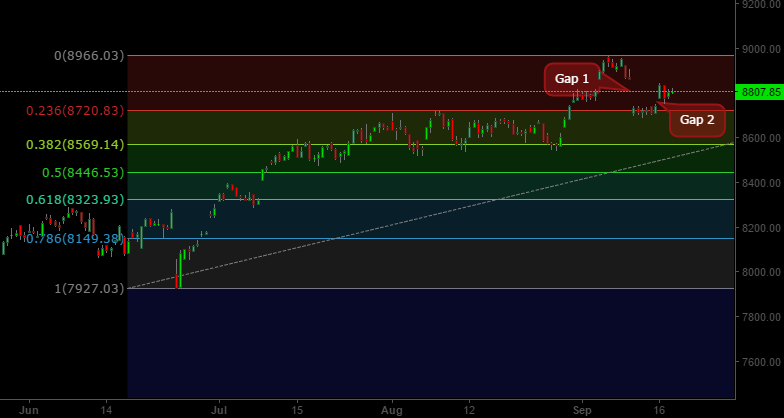Select the dashed grey ascending trendline
784x418 pixels.
[x=430, y=216]
